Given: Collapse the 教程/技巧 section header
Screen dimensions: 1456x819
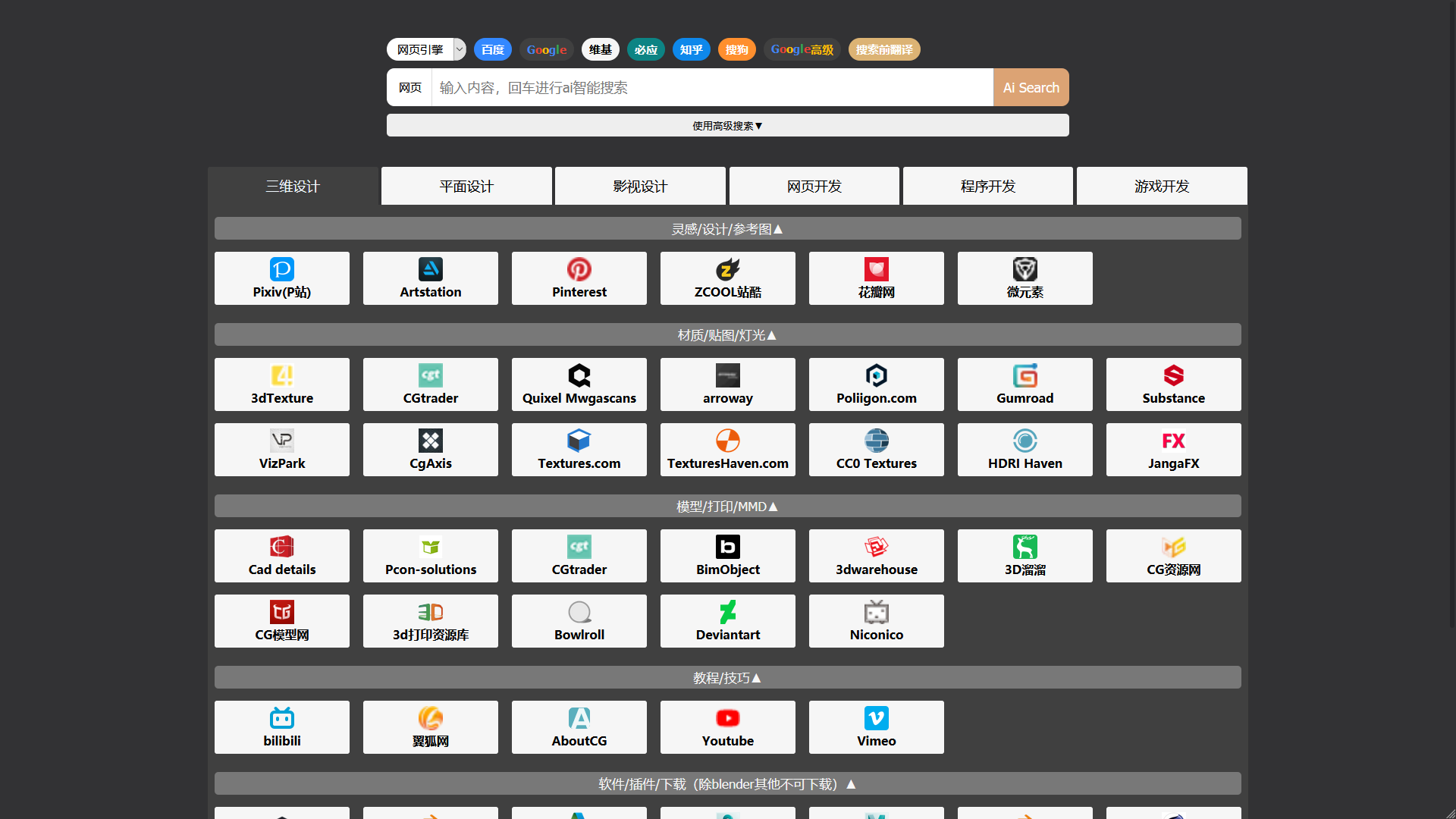Looking at the screenshot, I should coord(727,678).
